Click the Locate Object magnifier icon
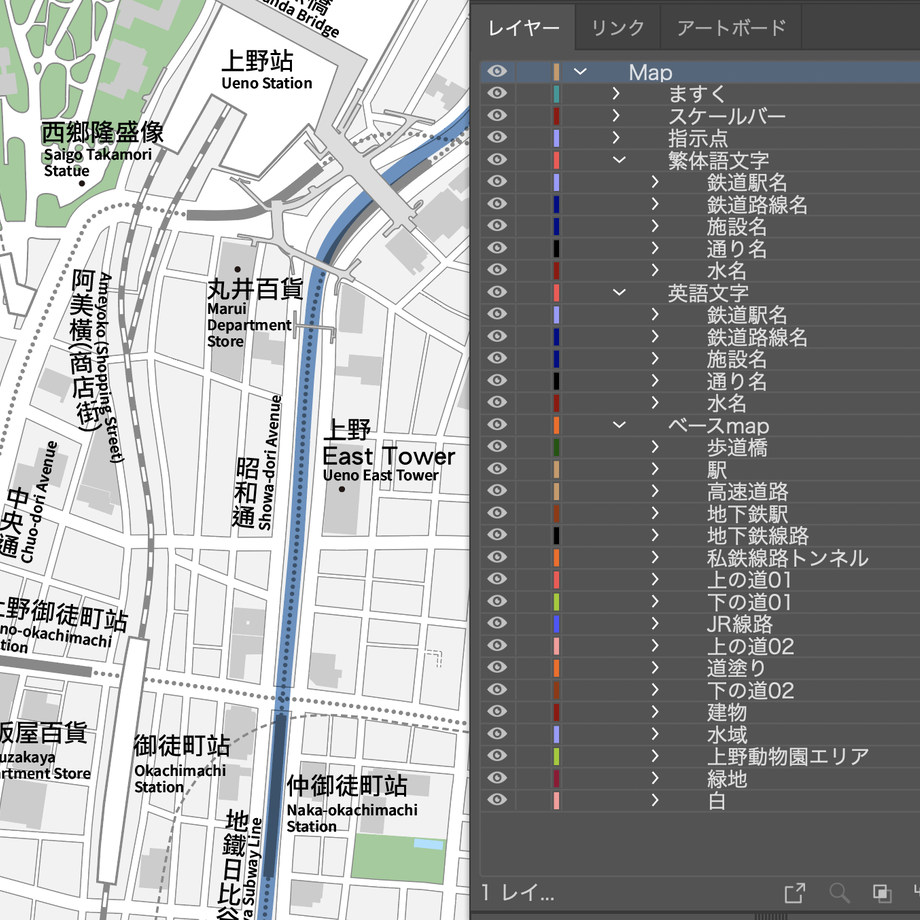920x920 pixels. pyautogui.click(x=840, y=893)
